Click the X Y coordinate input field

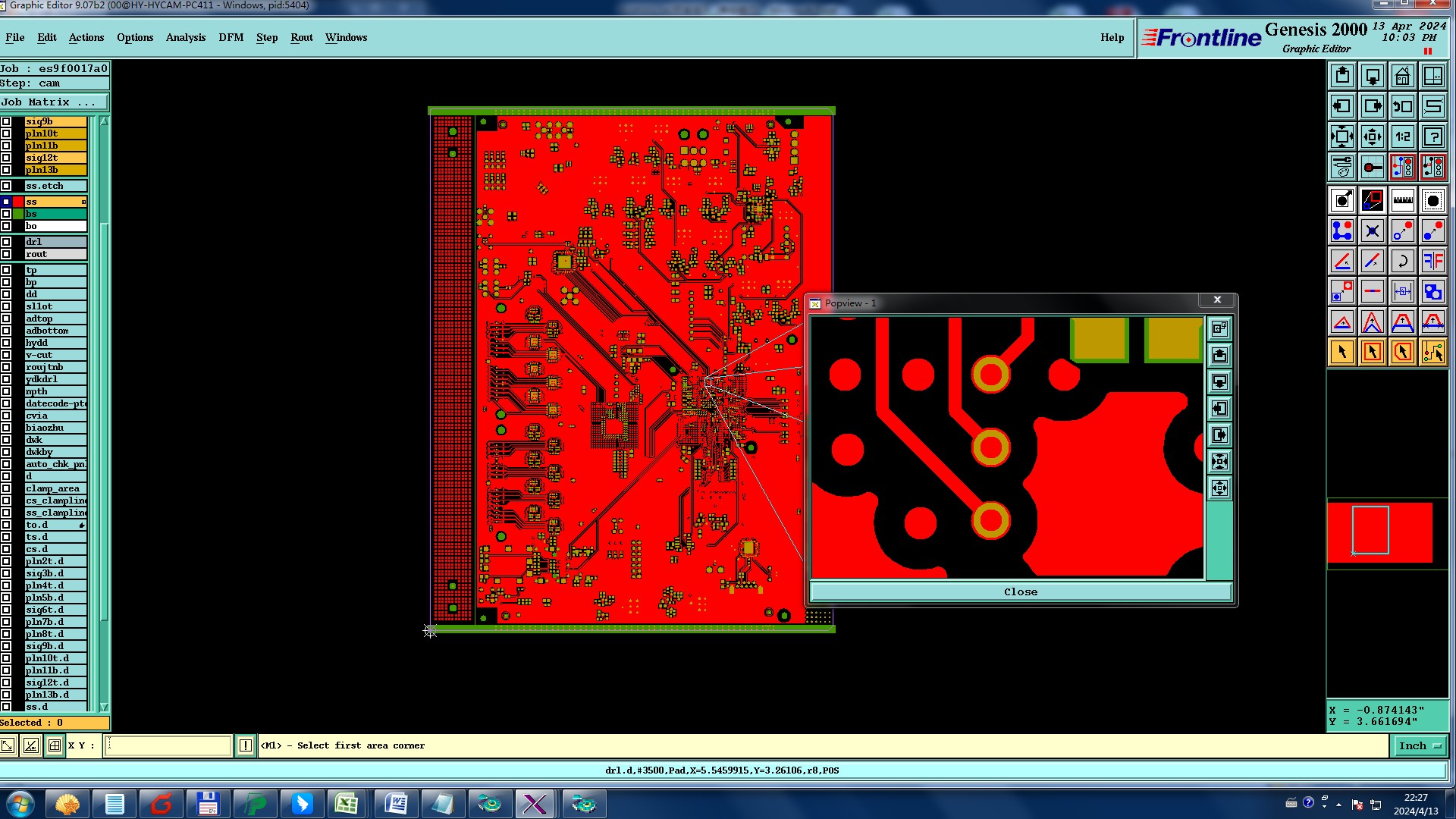point(168,745)
